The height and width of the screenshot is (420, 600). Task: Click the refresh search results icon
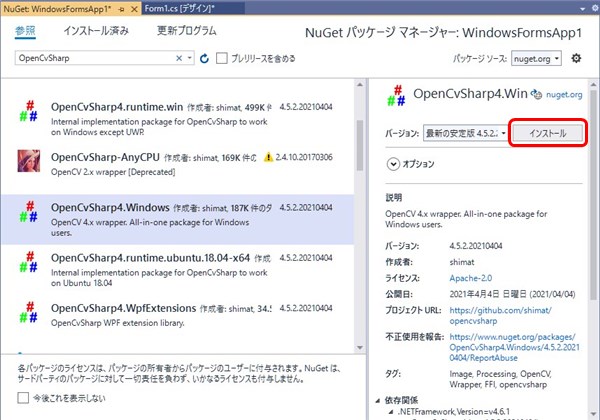204,59
